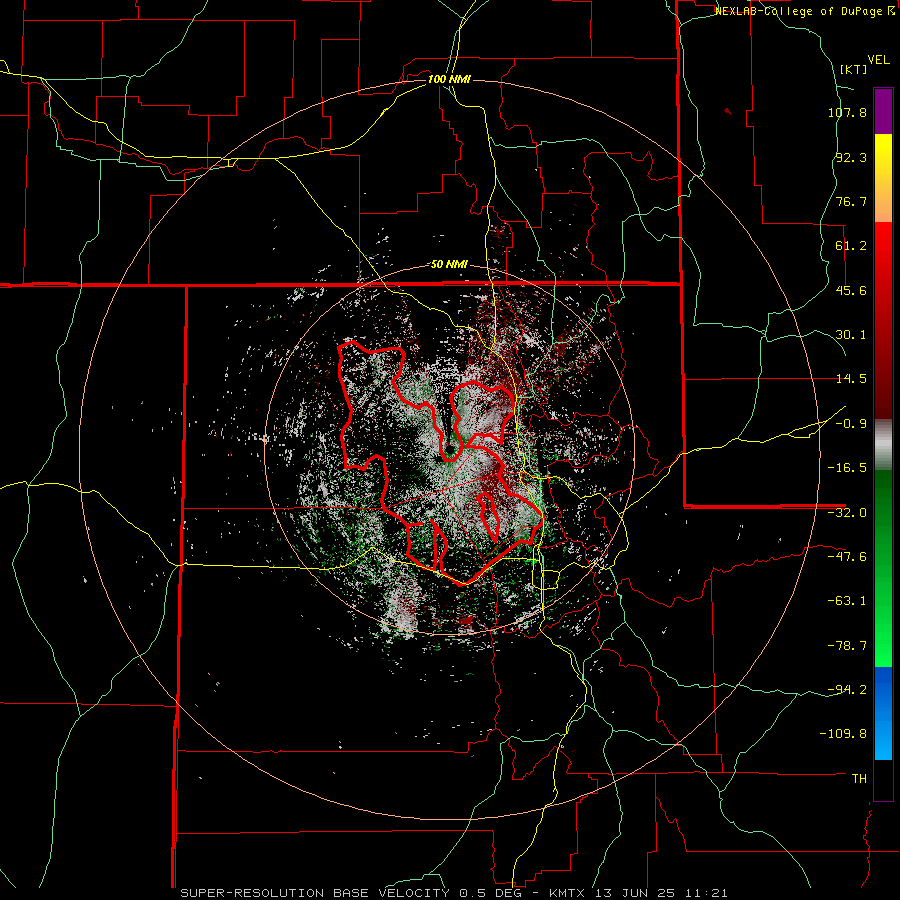Click the -47.6 value on the velocity scale
900x900 pixels.
tap(847, 557)
